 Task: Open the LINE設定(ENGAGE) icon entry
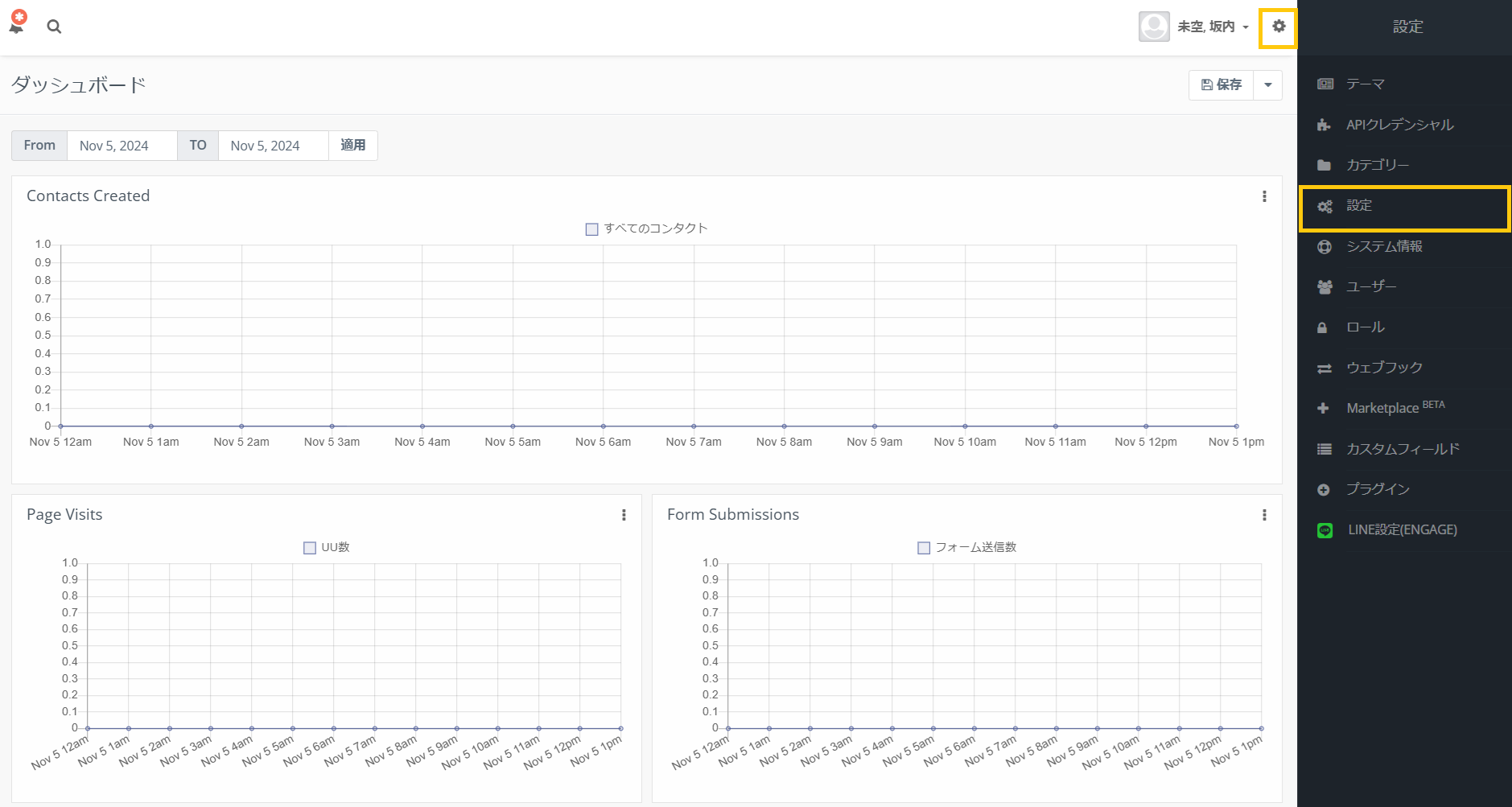1325,530
